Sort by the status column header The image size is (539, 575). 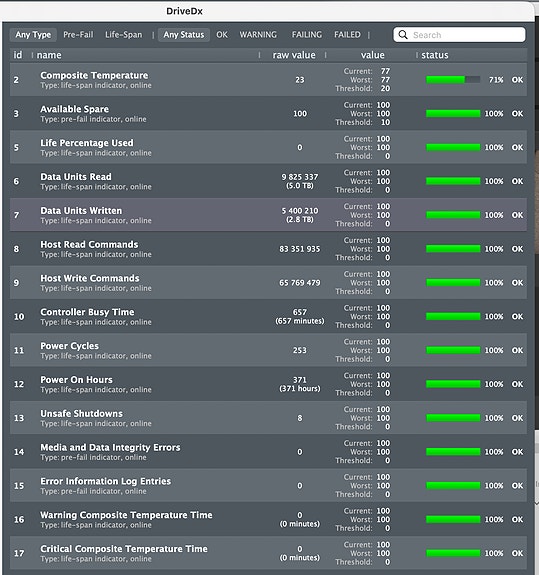[x=435, y=55]
